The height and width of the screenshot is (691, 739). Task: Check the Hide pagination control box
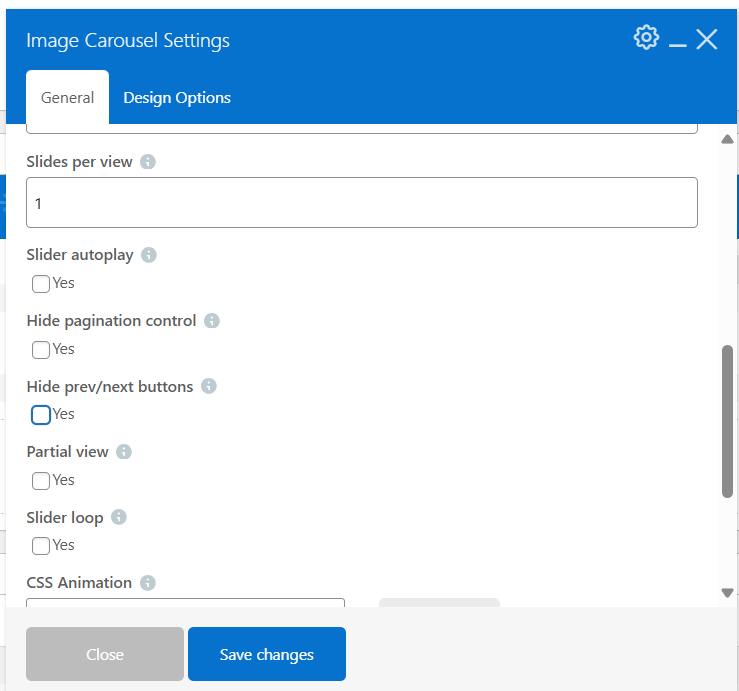coord(41,350)
